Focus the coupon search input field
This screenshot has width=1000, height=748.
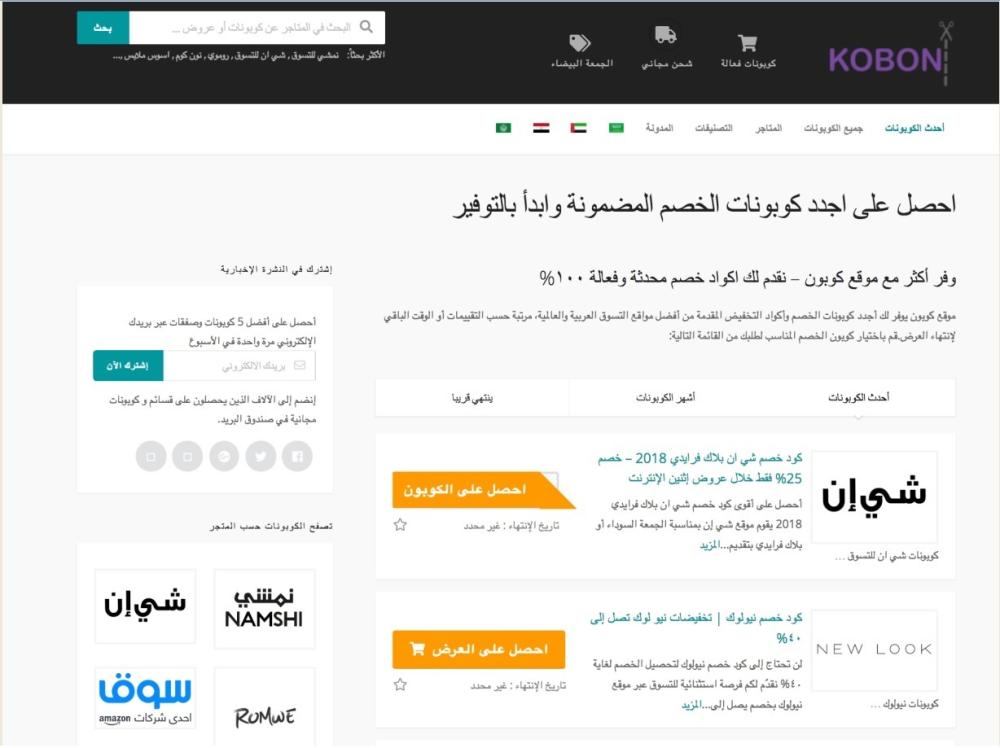point(256,27)
